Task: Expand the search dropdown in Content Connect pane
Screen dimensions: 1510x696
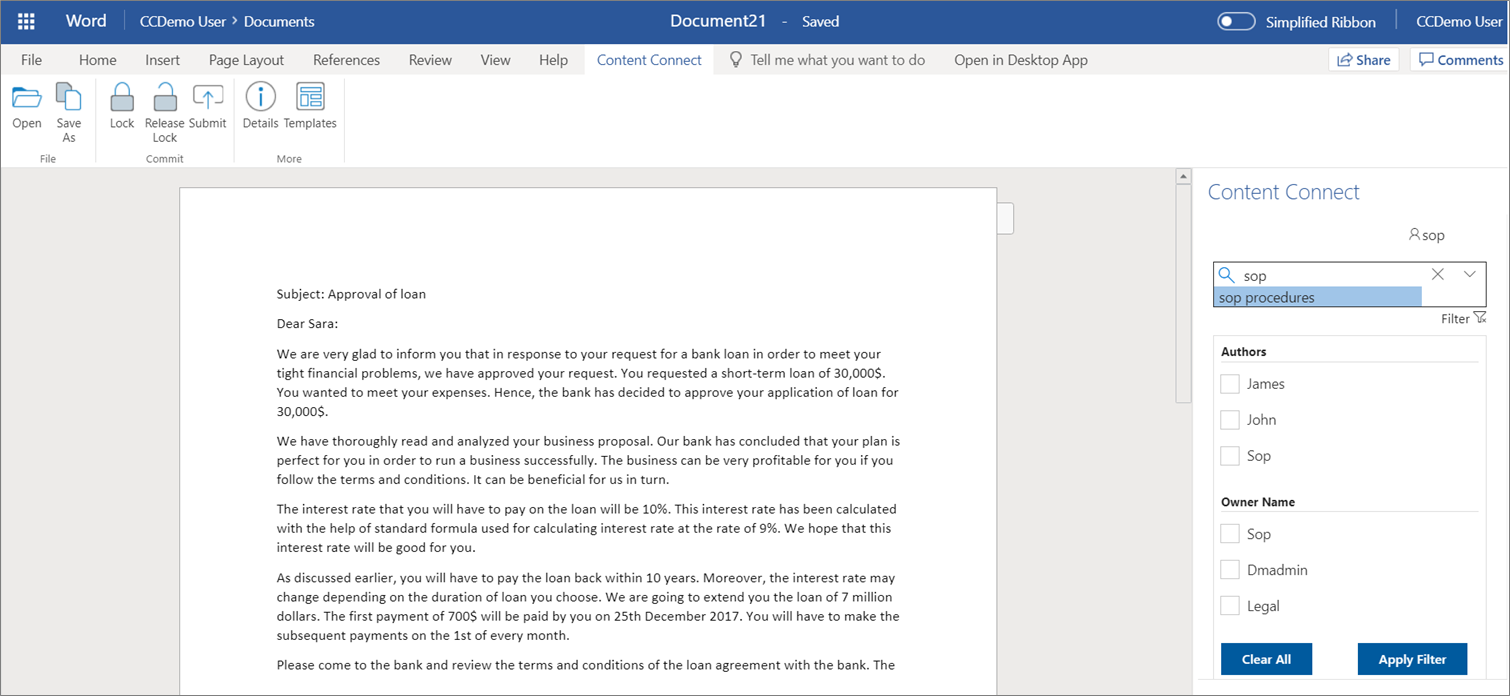Action: tap(1469, 274)
